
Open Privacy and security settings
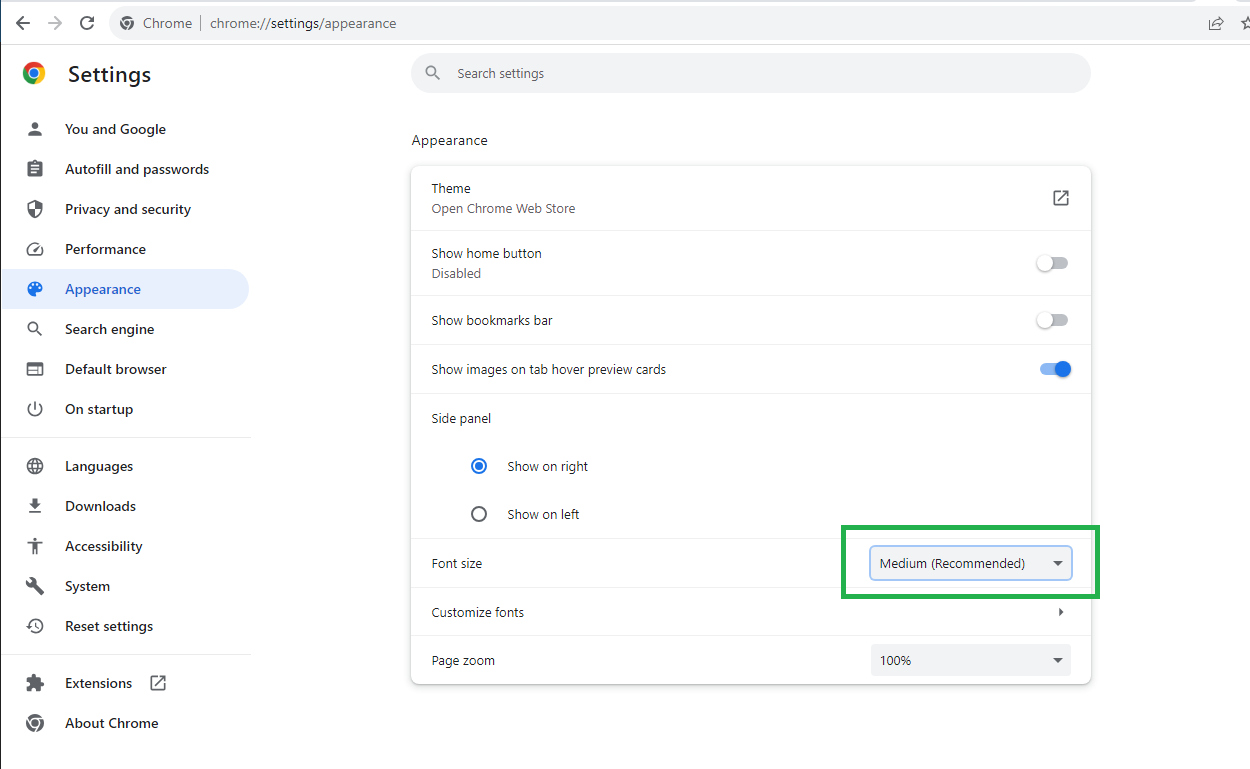128,208
